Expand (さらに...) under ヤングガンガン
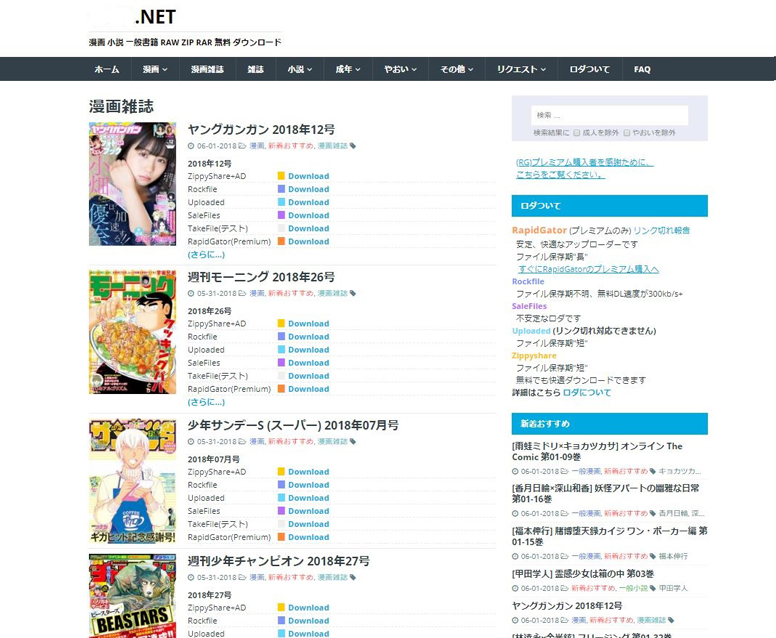776x638 pixels. click(206, 255)
